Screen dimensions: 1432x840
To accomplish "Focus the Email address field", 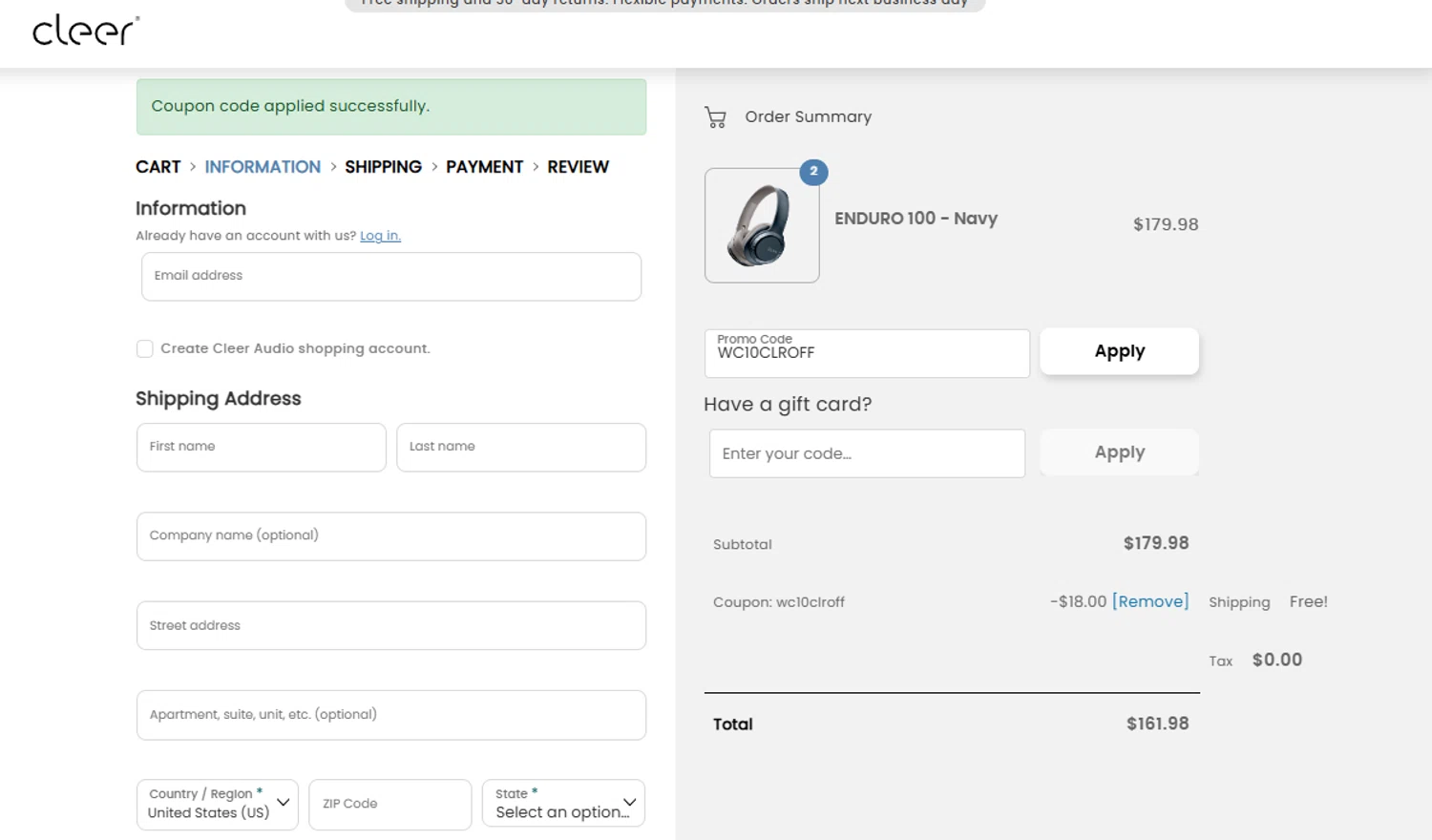I will coord(391,277).
